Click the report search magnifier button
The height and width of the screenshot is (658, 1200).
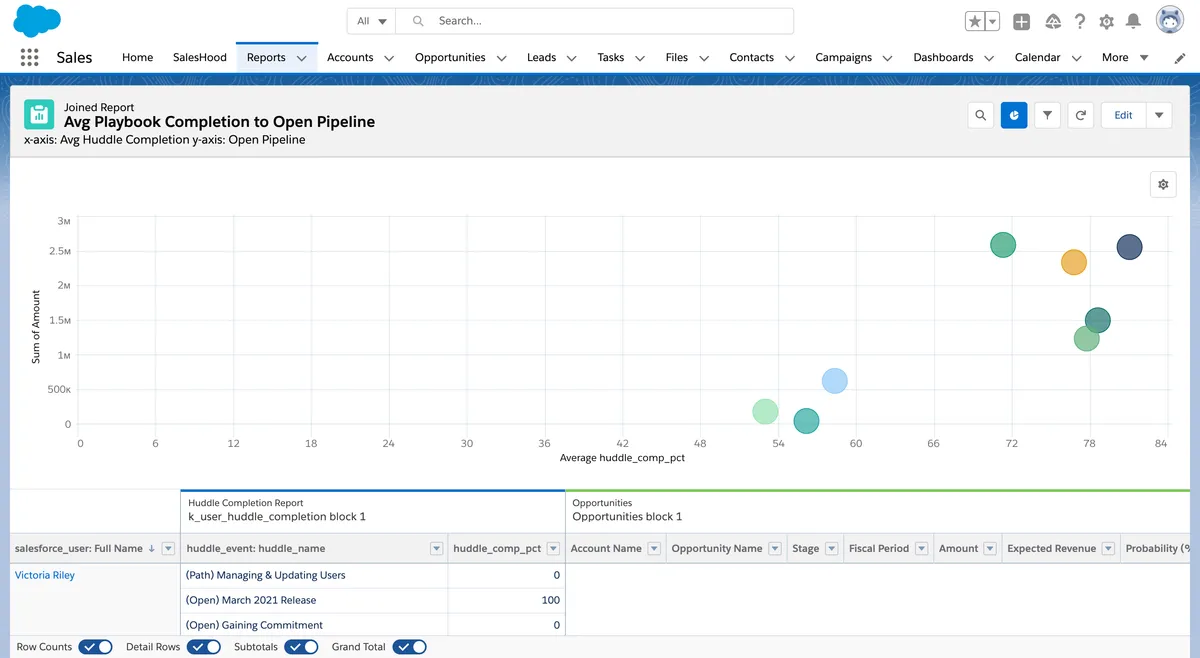981,115
